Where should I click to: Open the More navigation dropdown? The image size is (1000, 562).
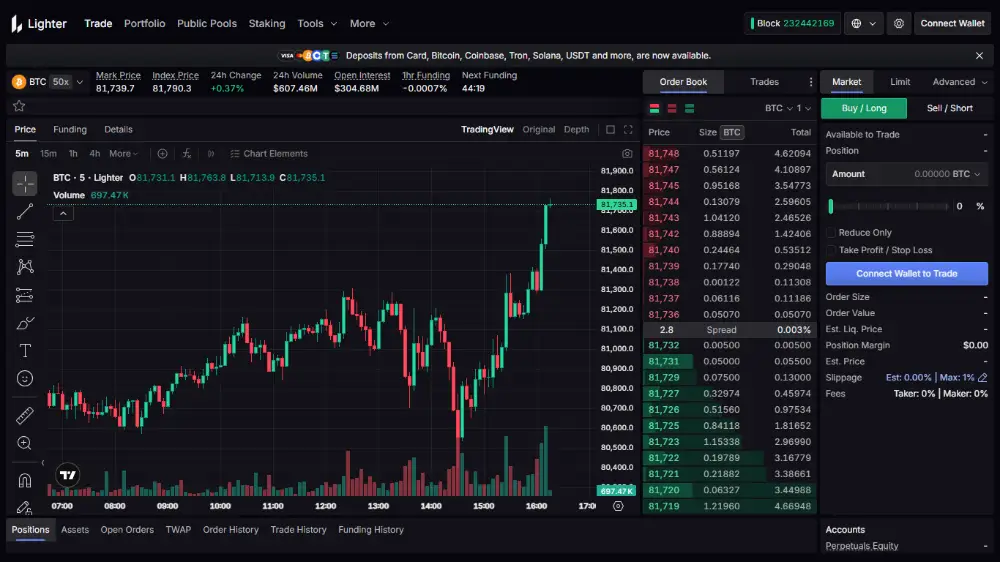click(x=369, y=24)
